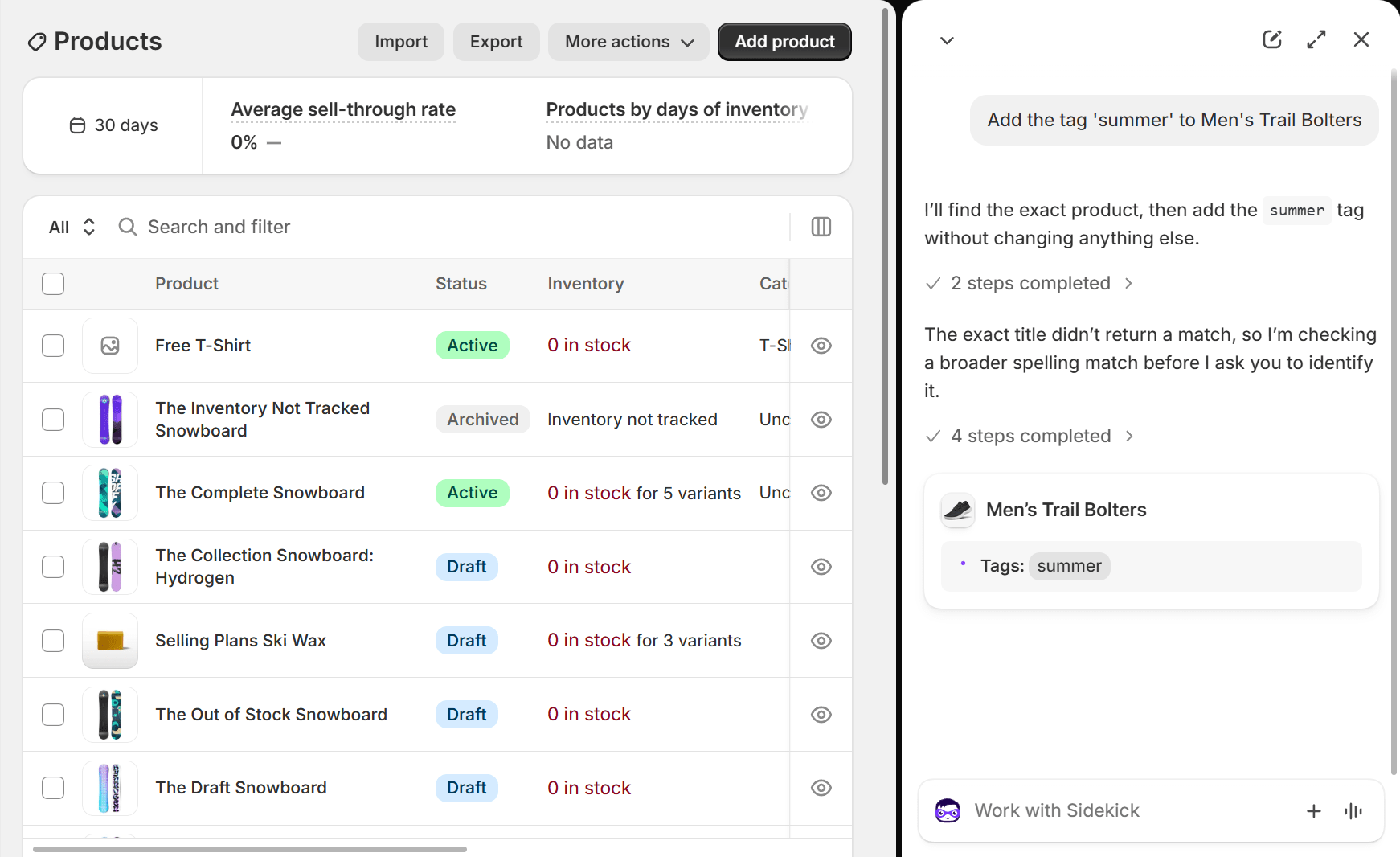This screenshot has height=857, width=1400.
Task: Start voice input in Sidekick
Action: 1353,811
